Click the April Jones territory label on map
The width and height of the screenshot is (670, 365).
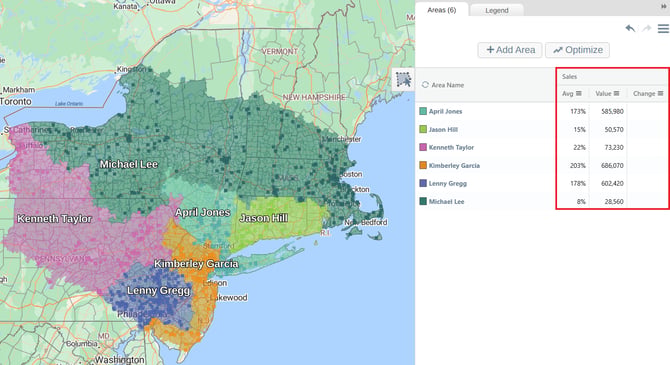[203, 212]
